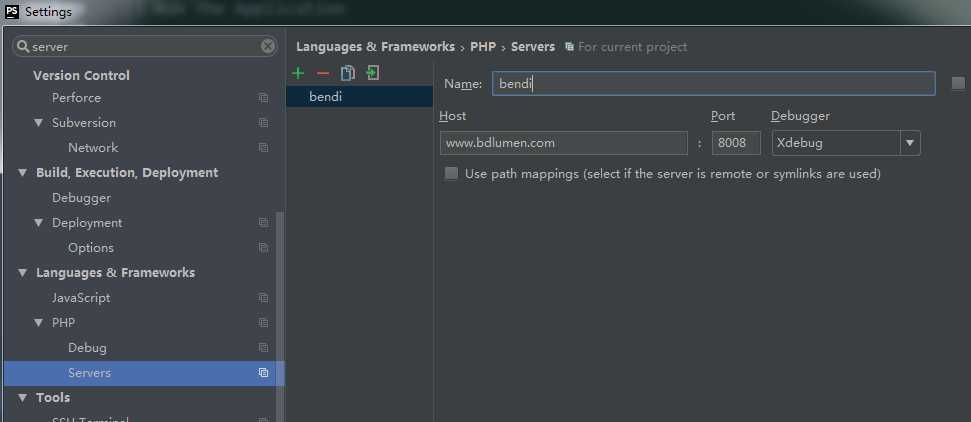Click the PhpStorm logo in title bar
971x422 pixels.
coord(12,11)
